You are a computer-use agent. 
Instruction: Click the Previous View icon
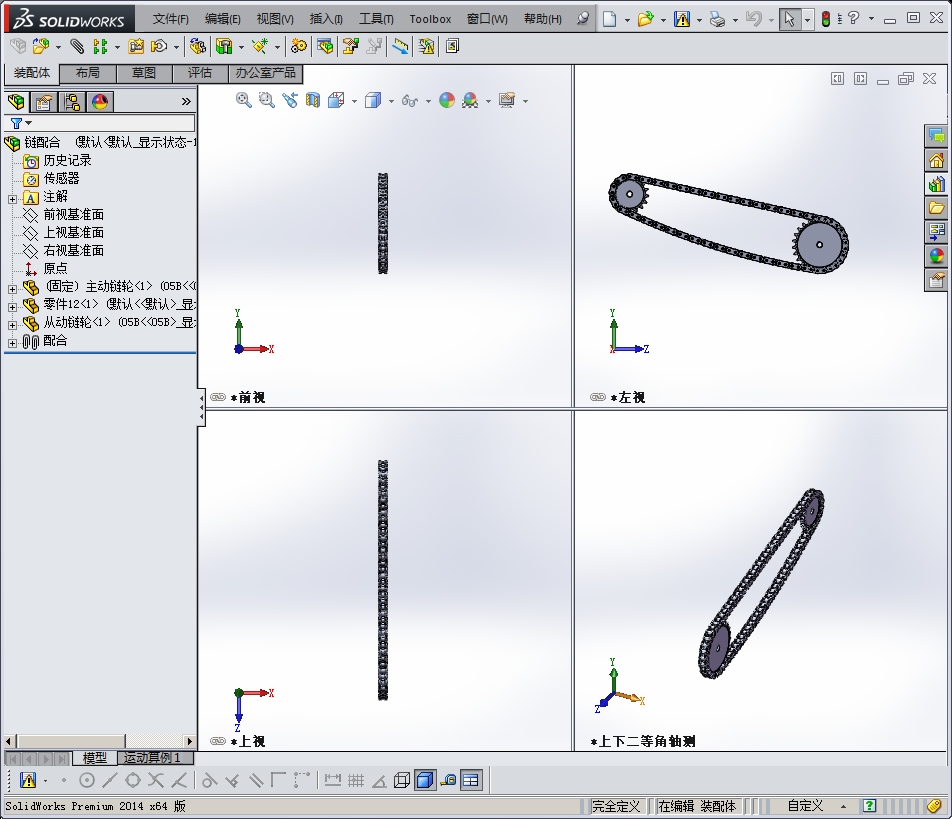coord(290,100)
